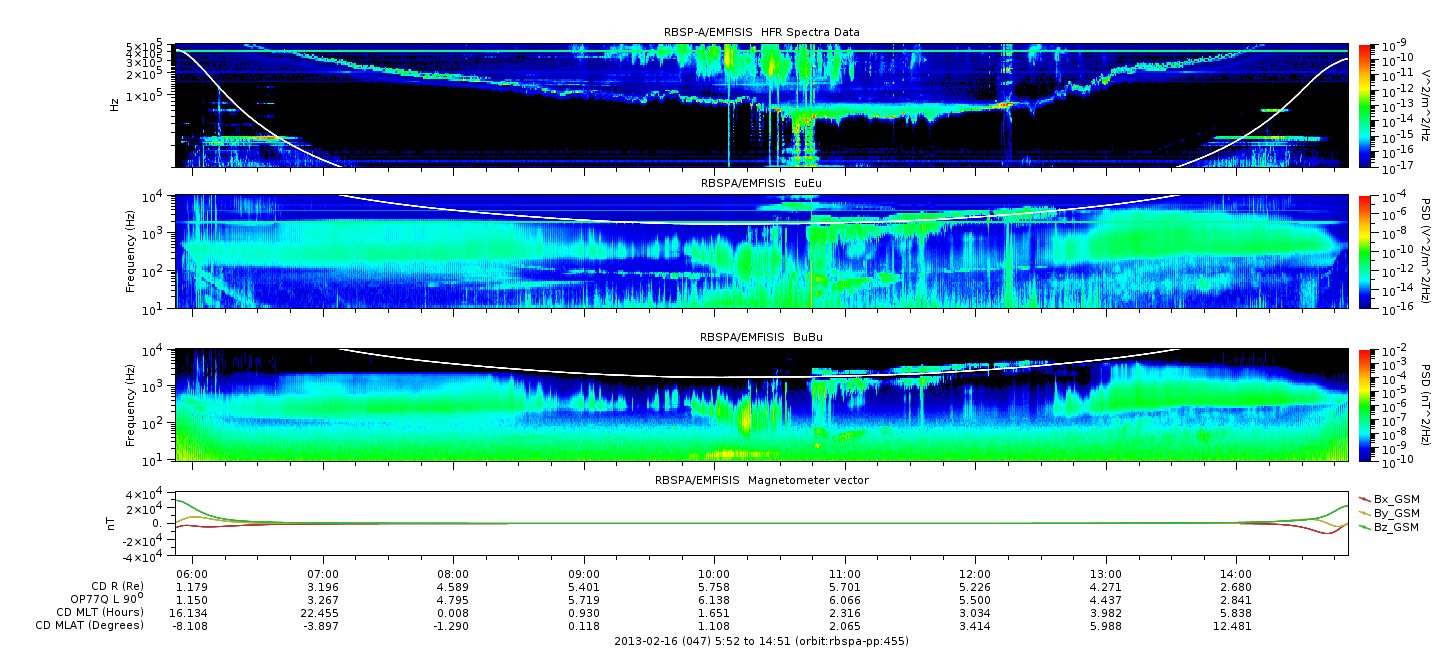Click the Bx_GSM red legend line marker
Viewport: 1447px width, 658px height.
coord(1365,498)
